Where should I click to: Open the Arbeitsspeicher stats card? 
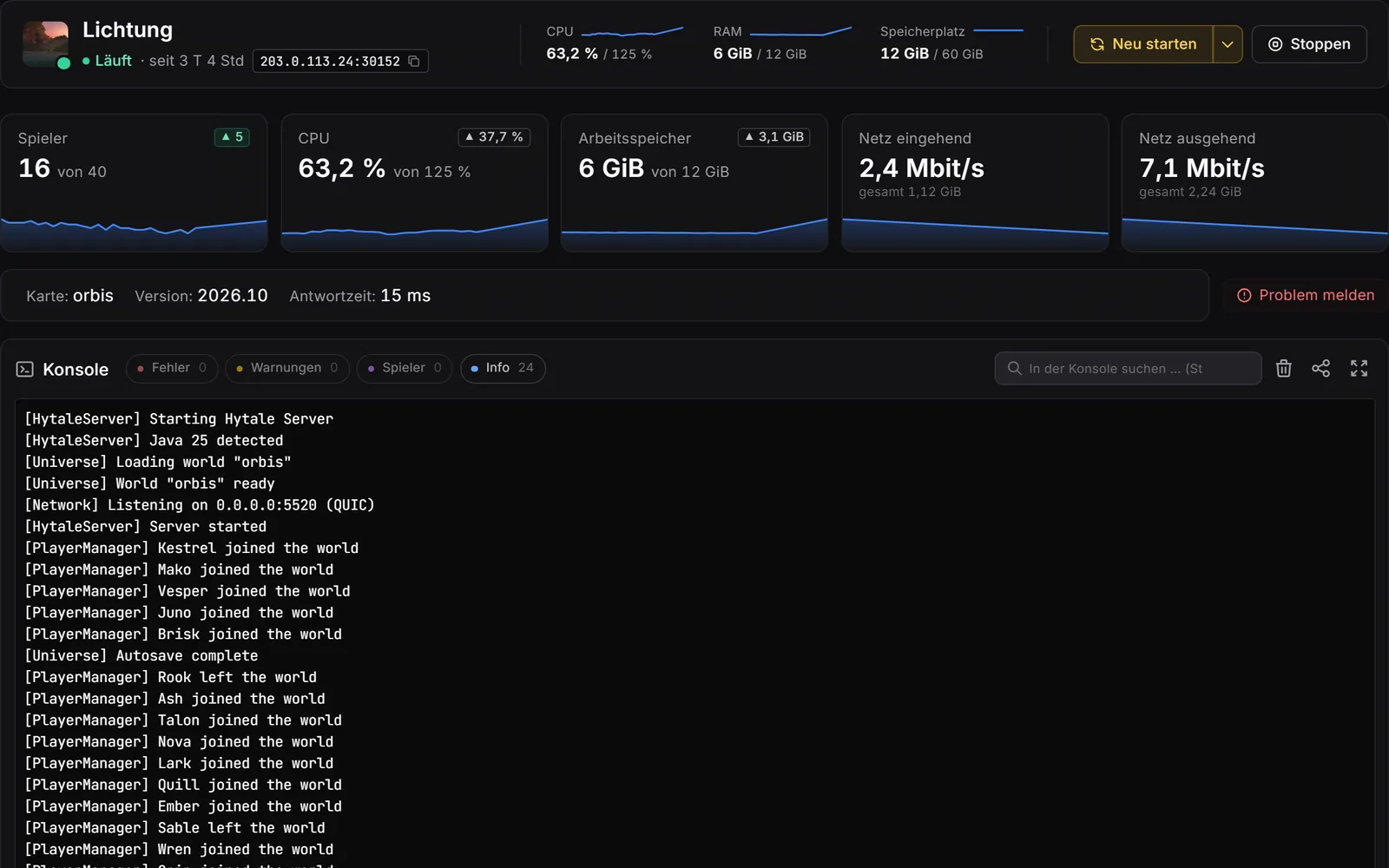(x=694, y=183)
